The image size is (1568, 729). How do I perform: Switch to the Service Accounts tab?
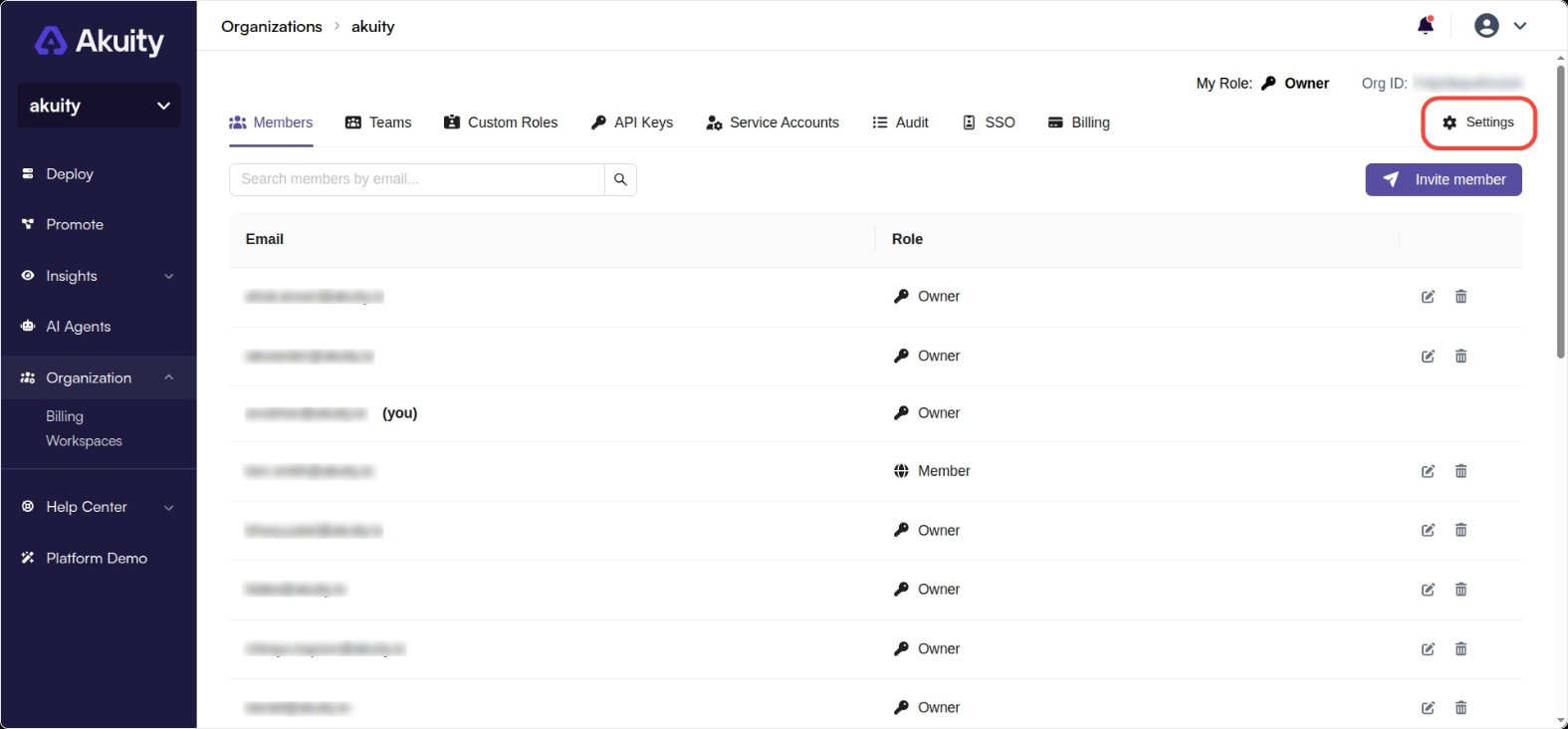pos(773,122)
